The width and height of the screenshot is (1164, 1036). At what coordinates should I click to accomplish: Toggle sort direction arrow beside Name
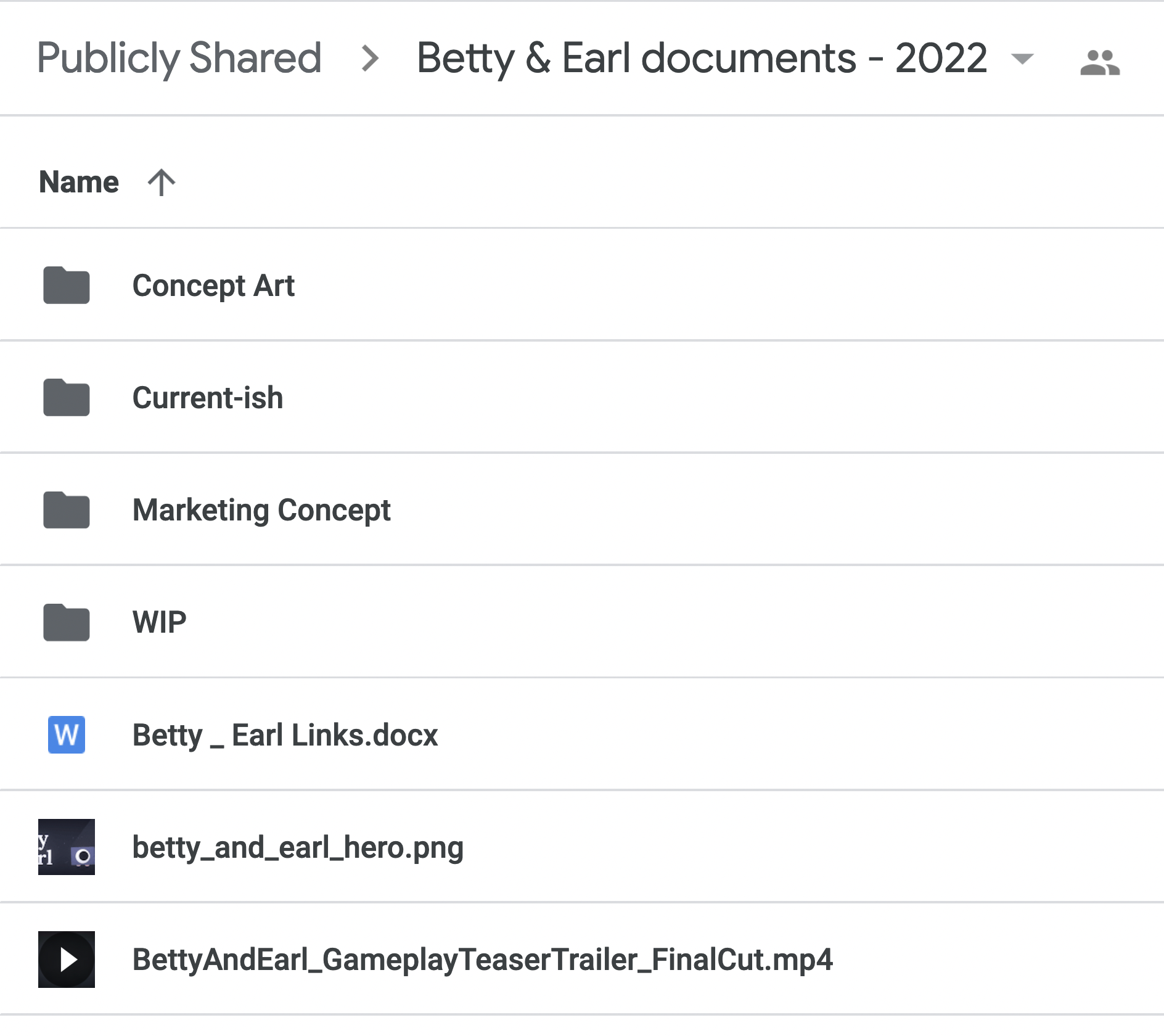point(162,183)
